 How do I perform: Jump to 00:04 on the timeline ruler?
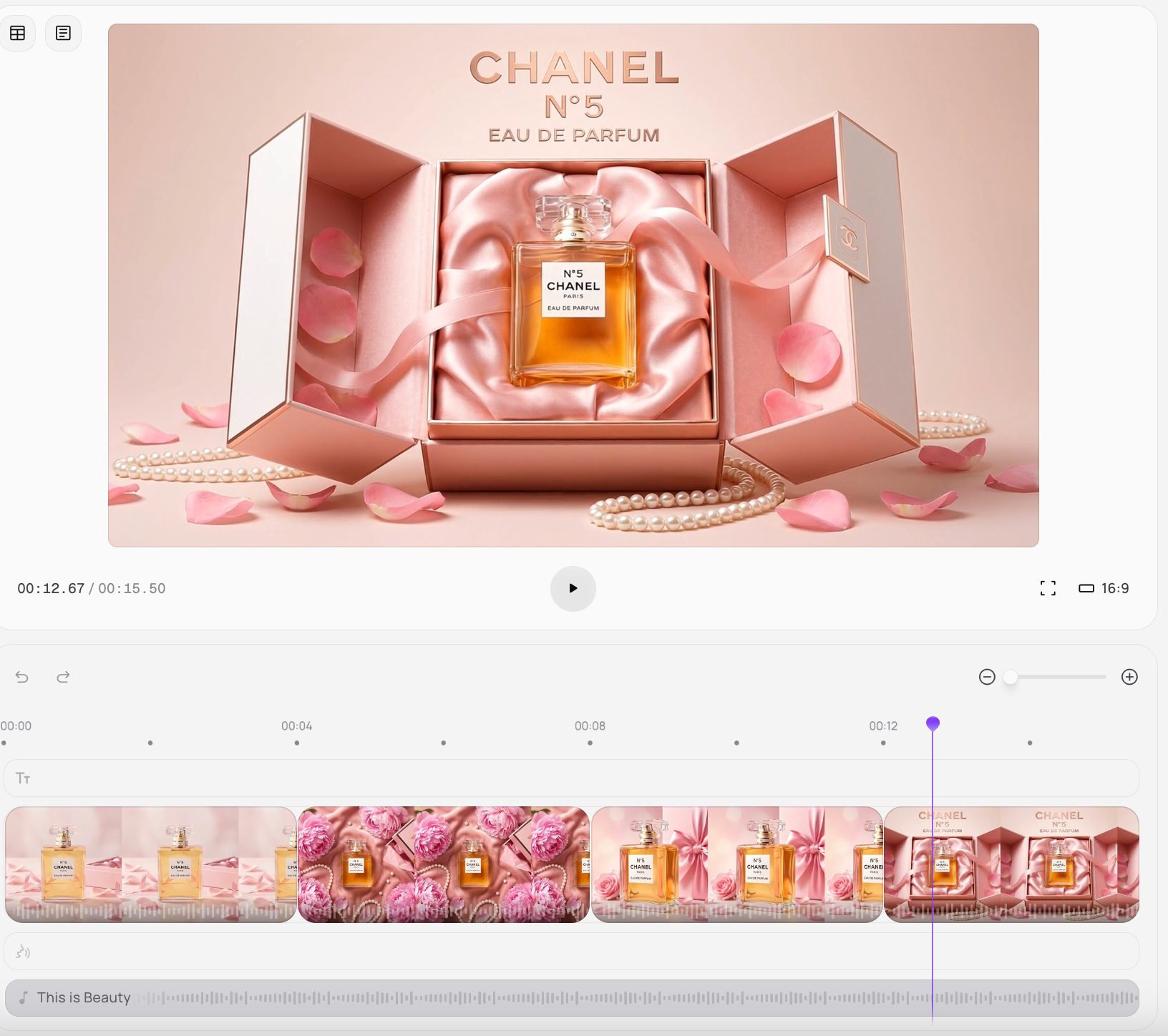296,726
